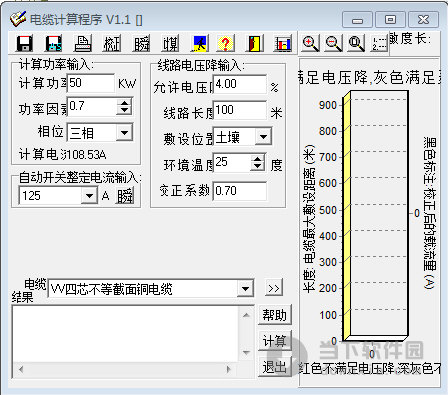Open the breaker current 125 dropdown
This screenshot has width=448, height=395.
pyautogui.click(x=89, y=195)
